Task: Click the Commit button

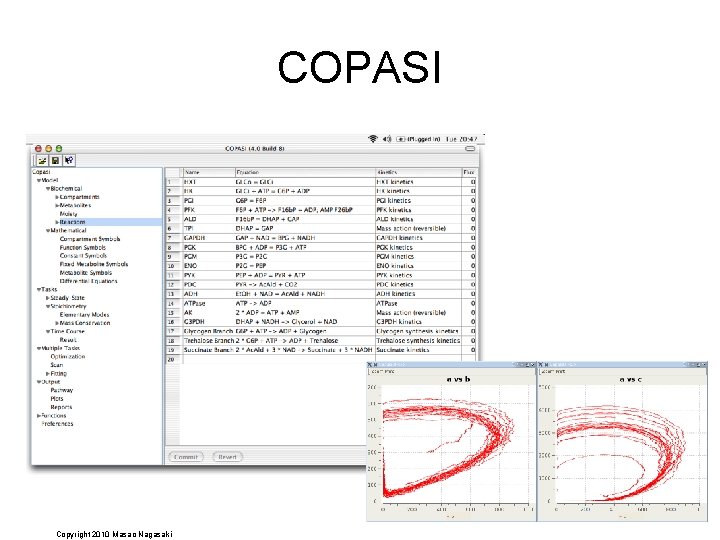Action: [x=186, y=457]
